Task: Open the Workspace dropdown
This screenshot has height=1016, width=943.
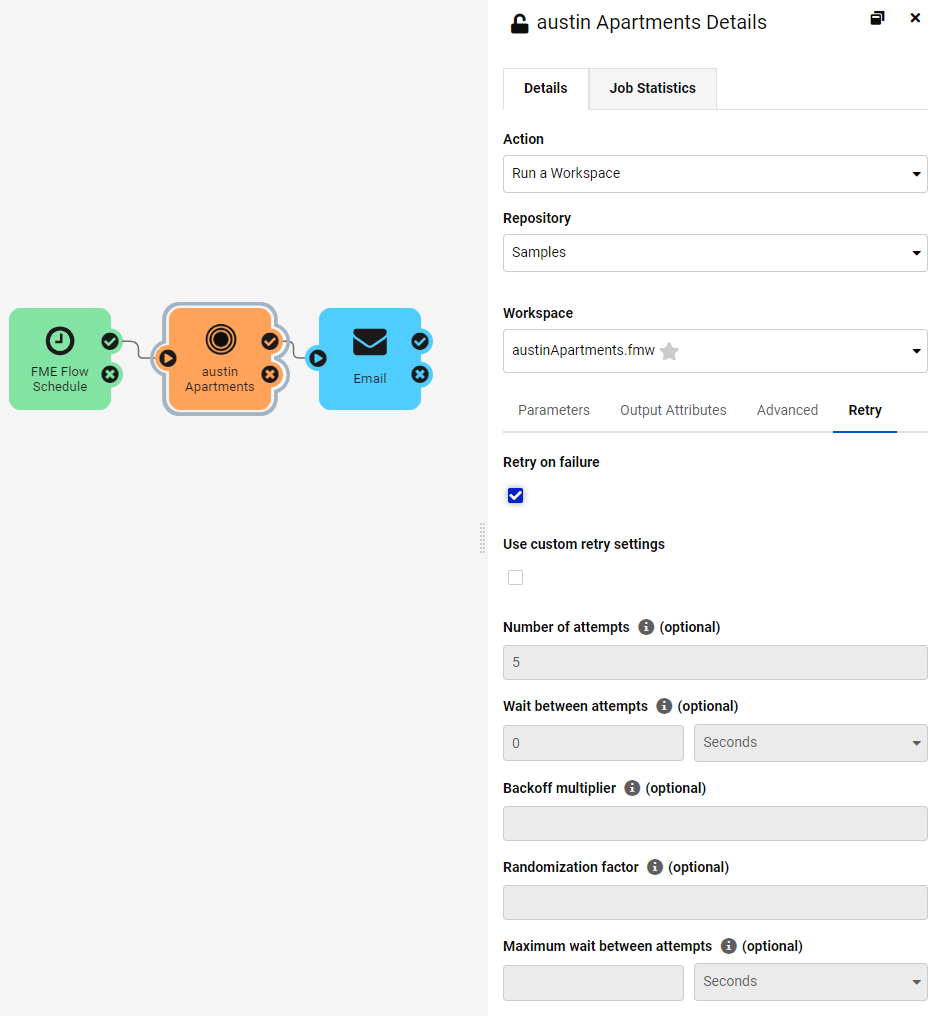Action: [715, 351]
